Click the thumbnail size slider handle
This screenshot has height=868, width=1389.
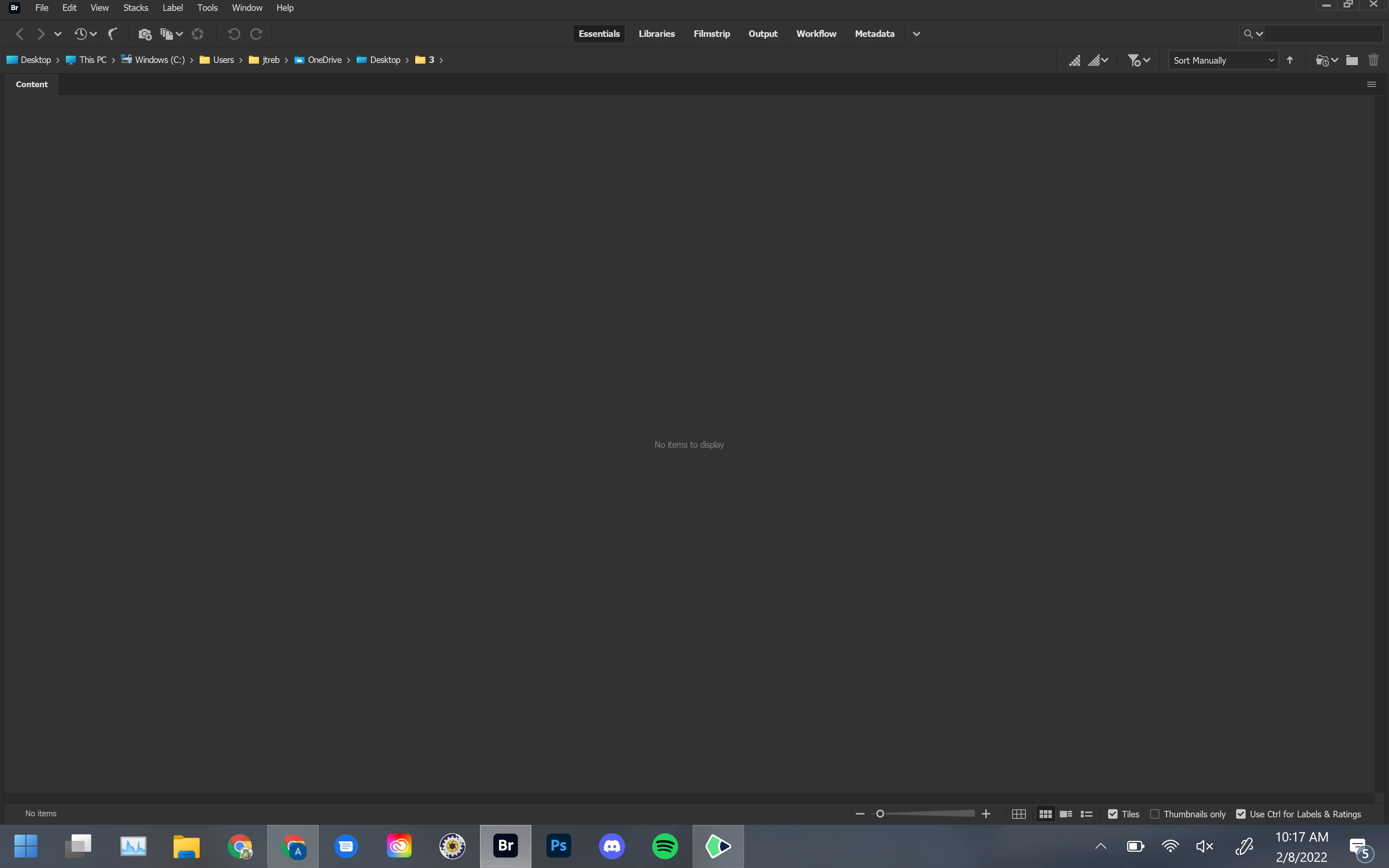[880, 813]
